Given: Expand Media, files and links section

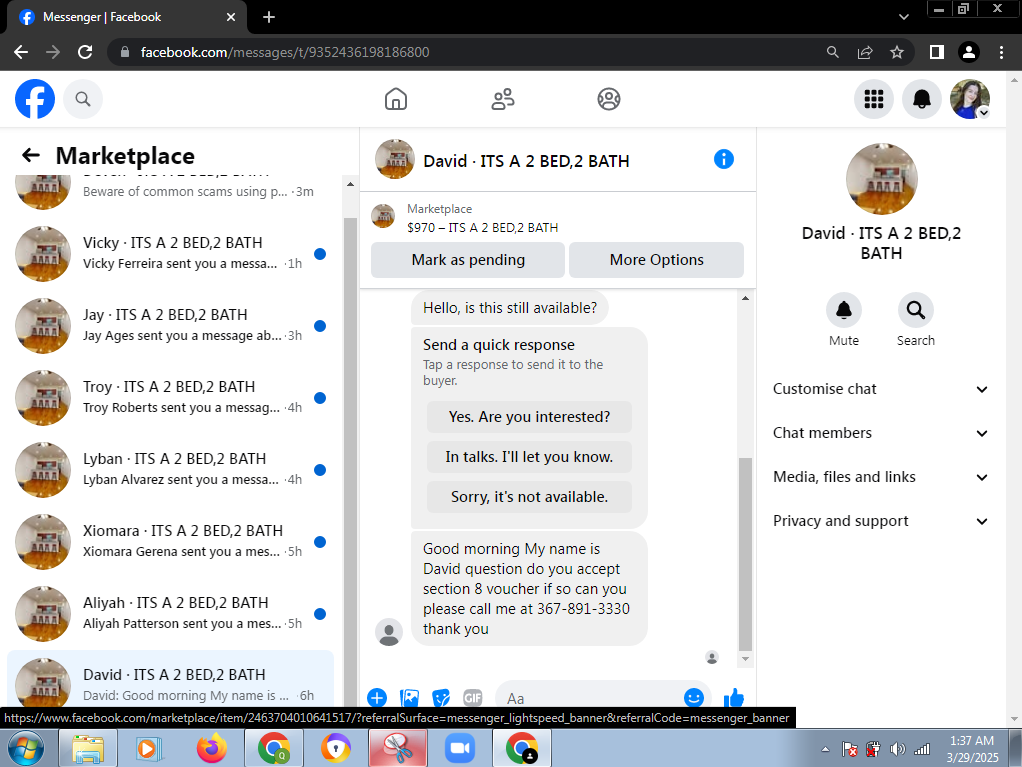Looking at the screenshot, I should (x=880, y=477).
